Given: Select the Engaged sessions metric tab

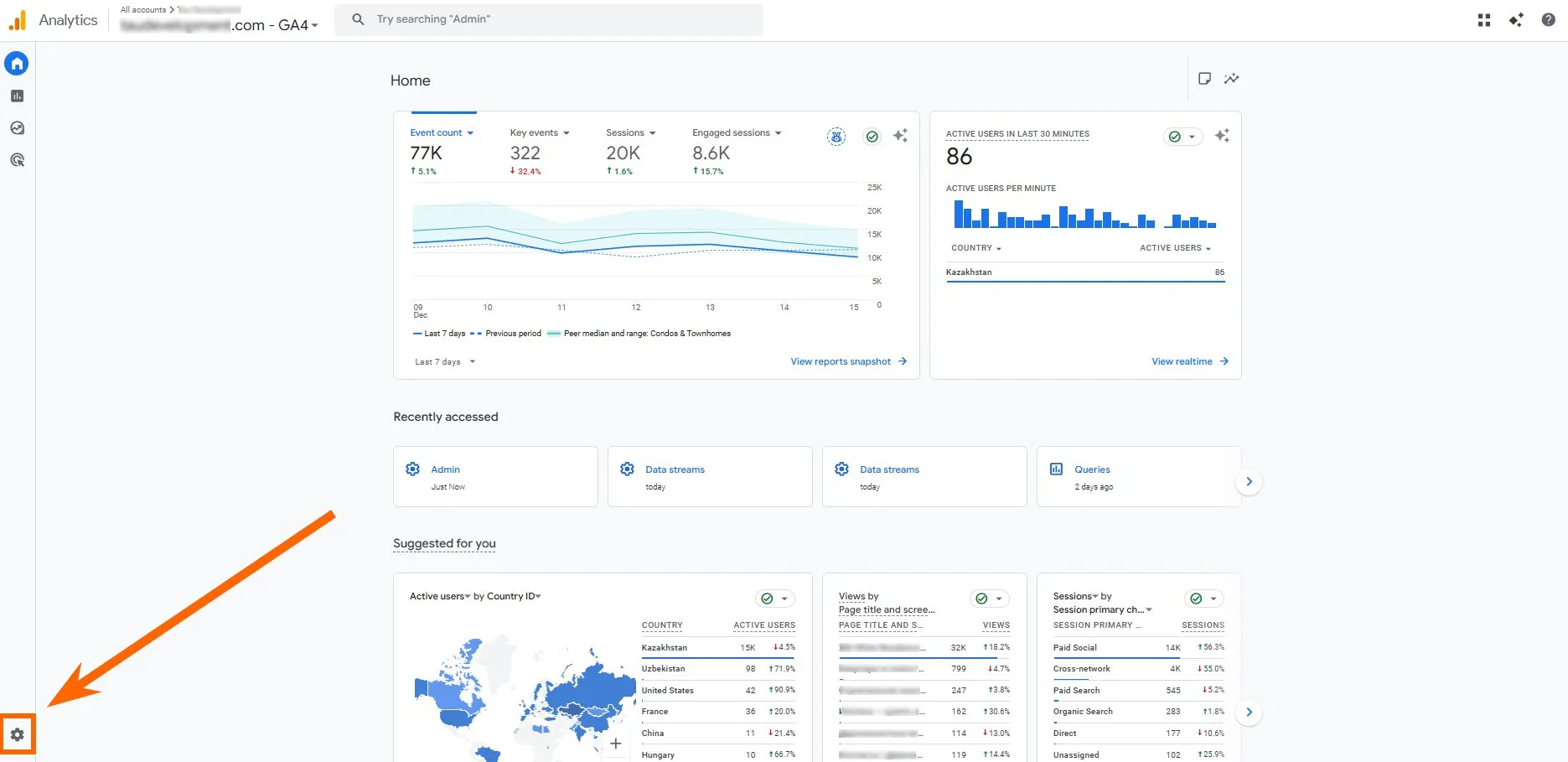Looking at the screenshot, I should 736,133.
